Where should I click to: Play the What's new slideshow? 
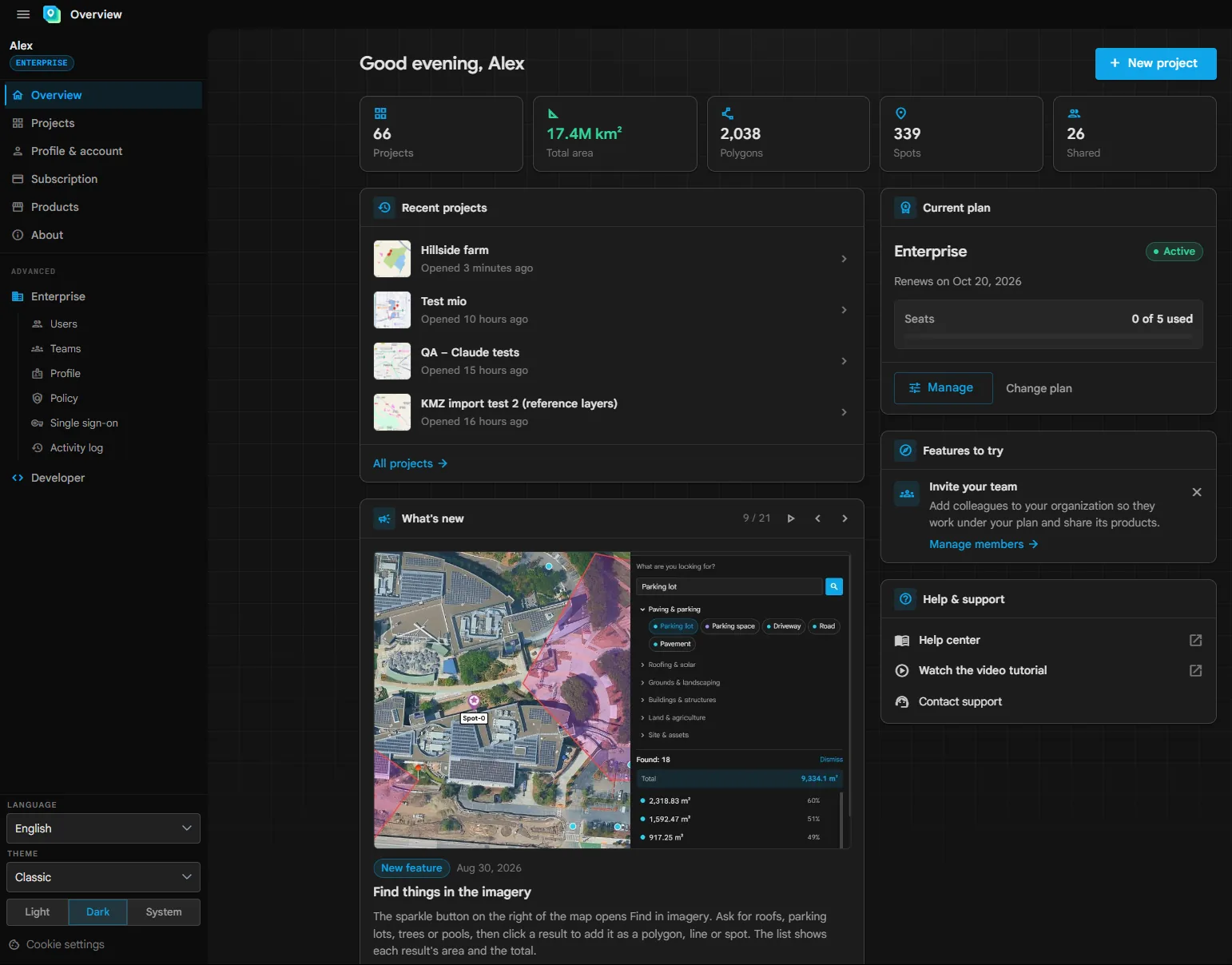click(x=791, y=518)
